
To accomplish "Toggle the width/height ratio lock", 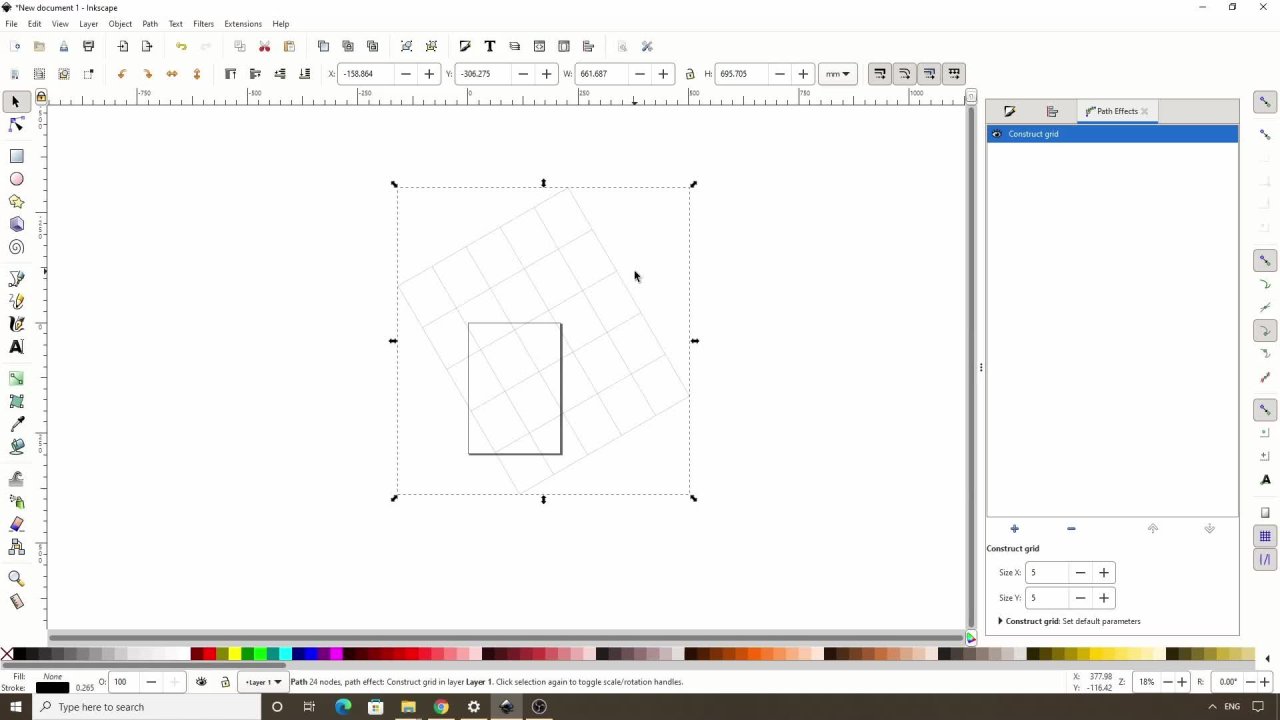I will (x=691, y=74).
